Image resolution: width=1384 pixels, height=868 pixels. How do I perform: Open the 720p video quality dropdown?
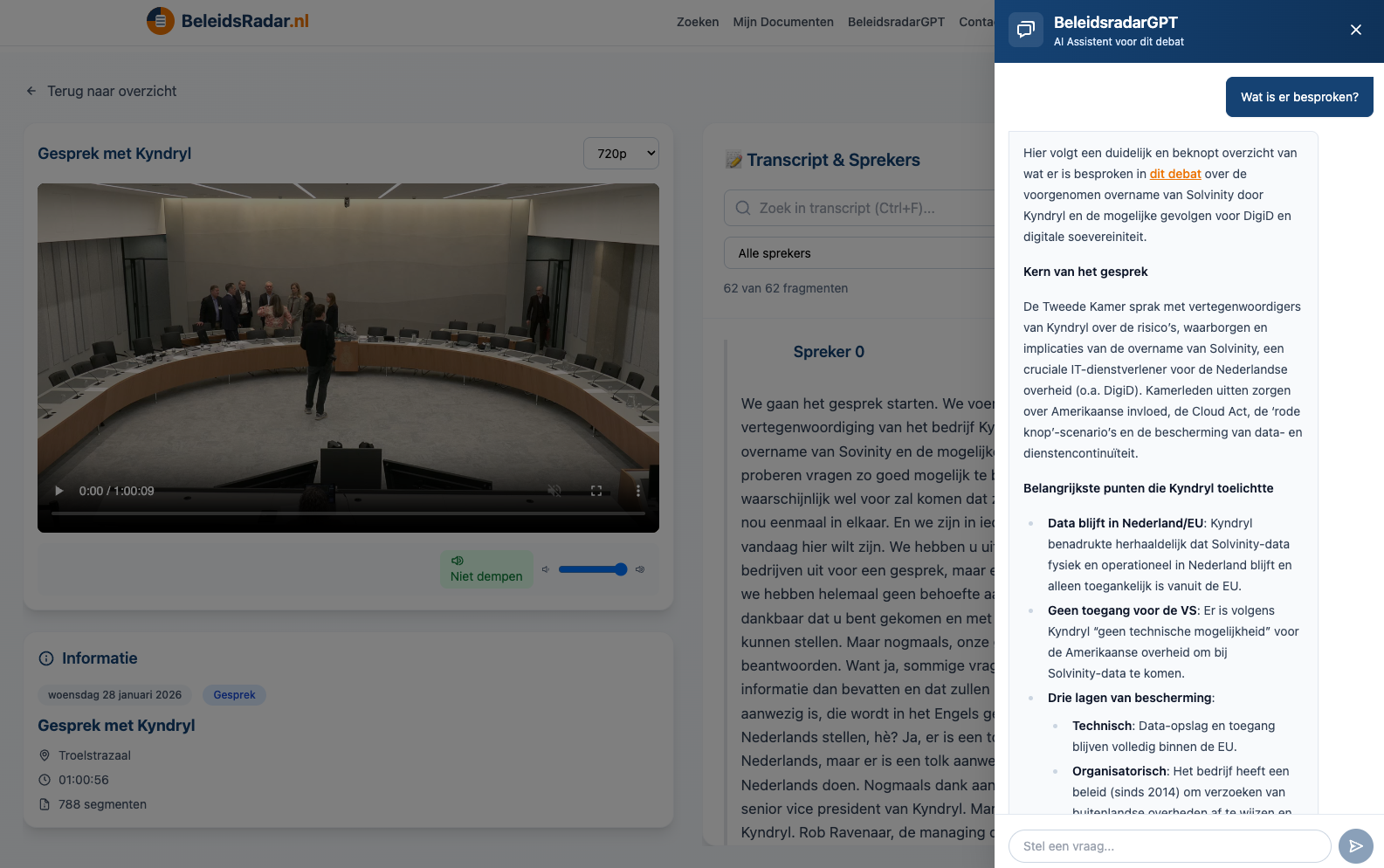click(621, 154)
